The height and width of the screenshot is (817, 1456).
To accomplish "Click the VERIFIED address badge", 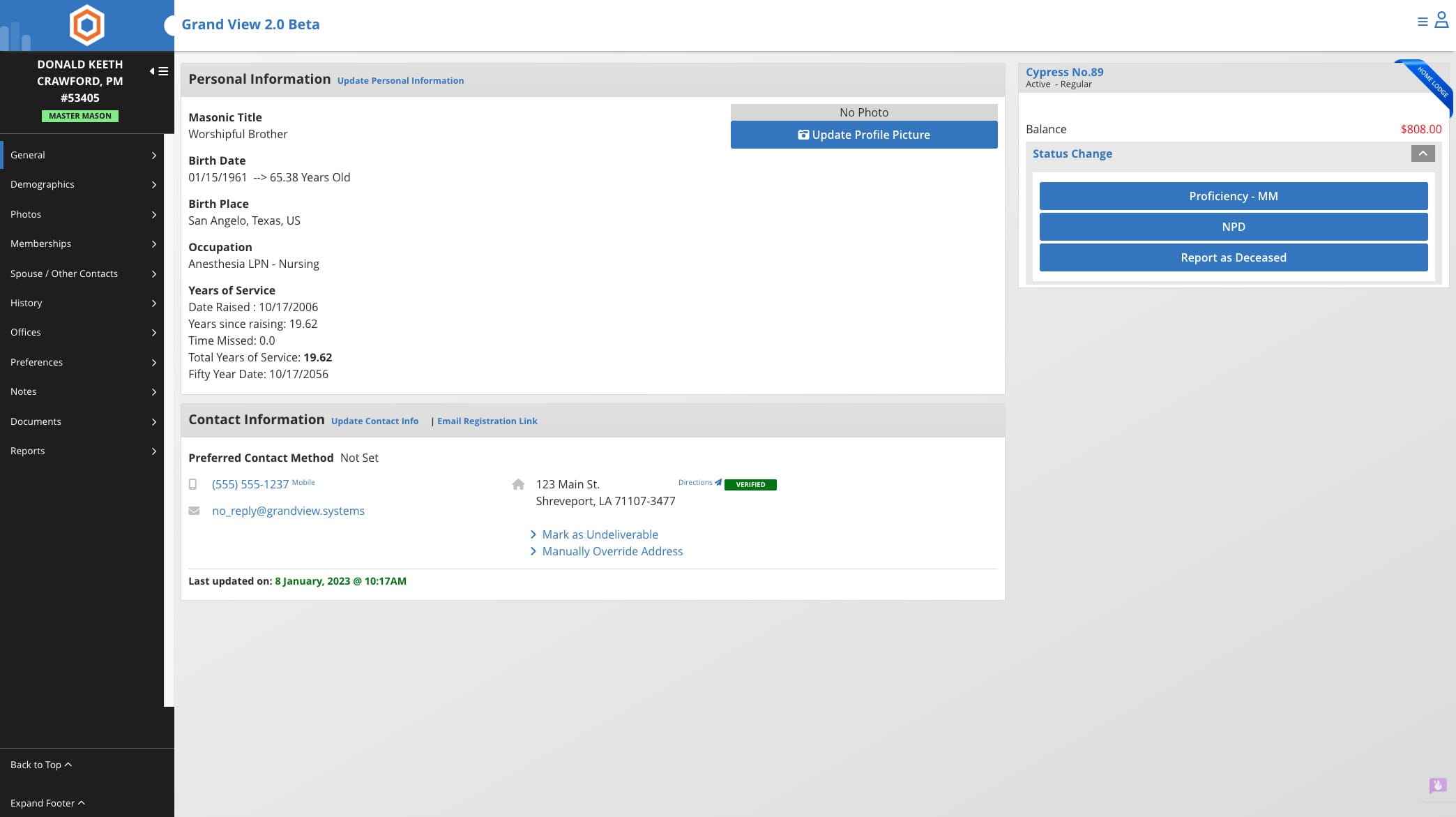I will (x=750, y=484).
